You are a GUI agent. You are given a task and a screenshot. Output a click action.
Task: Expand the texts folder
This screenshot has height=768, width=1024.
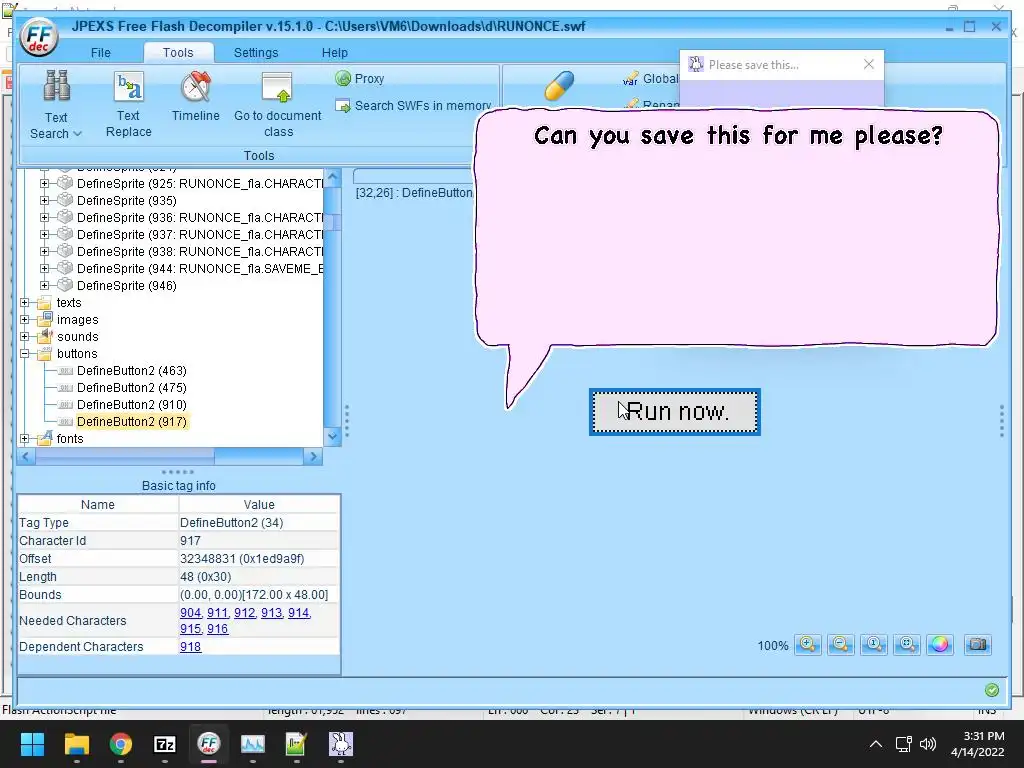coord(25,302)
